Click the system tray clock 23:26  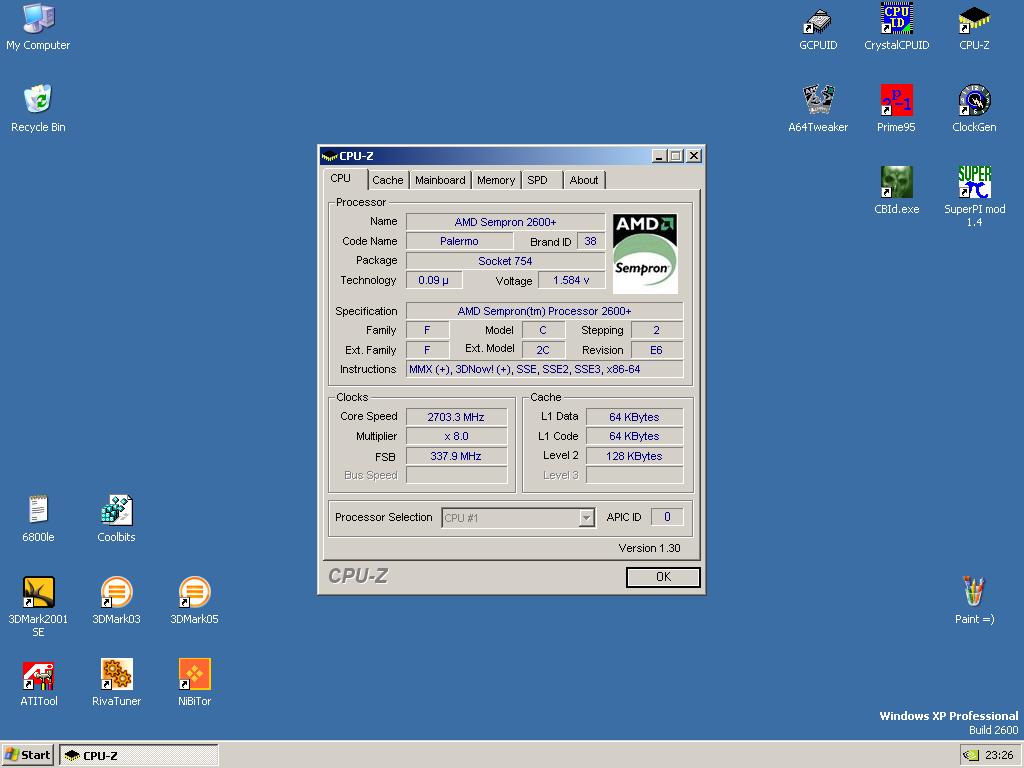(x=999, y=756)
